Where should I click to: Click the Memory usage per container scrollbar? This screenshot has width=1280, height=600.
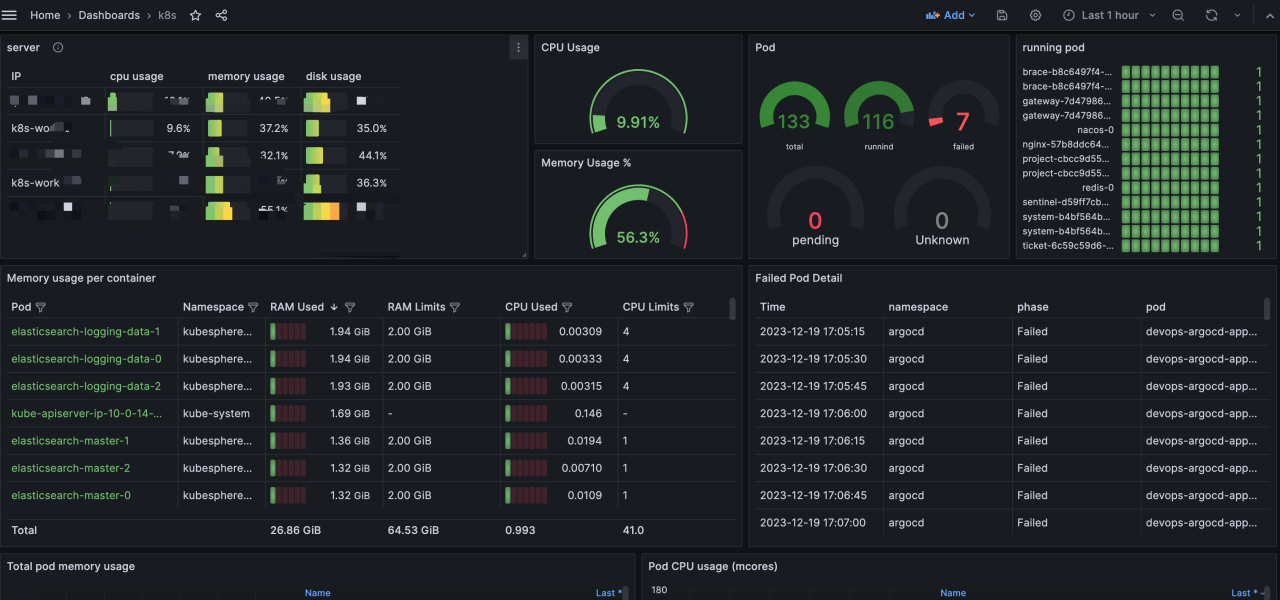(733, 308)
